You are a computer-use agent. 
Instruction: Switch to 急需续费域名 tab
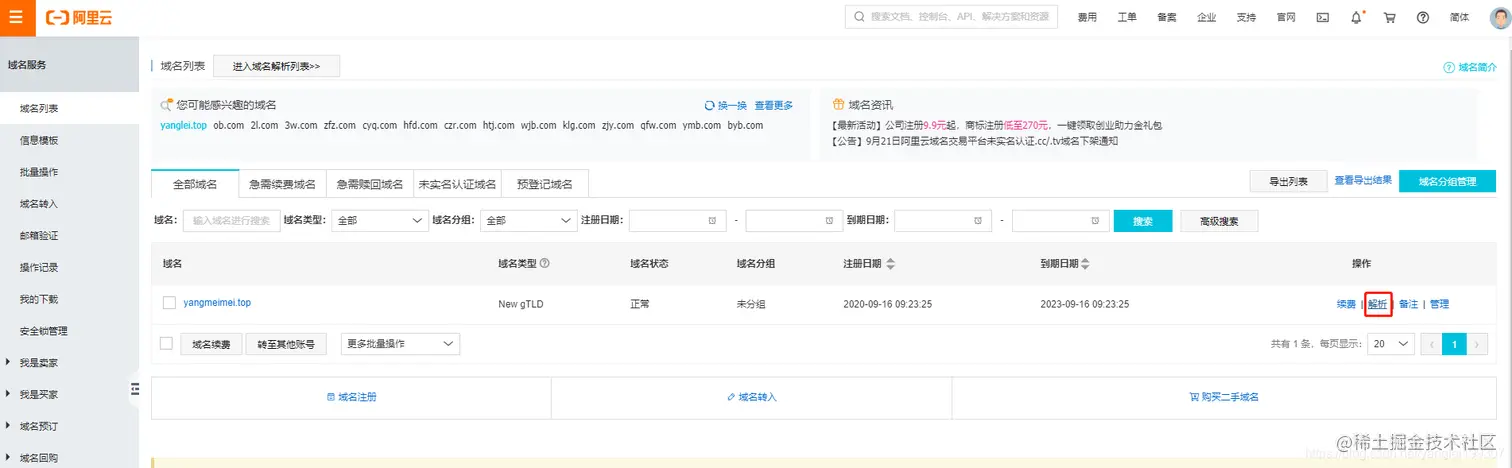(x=283, y=184)
